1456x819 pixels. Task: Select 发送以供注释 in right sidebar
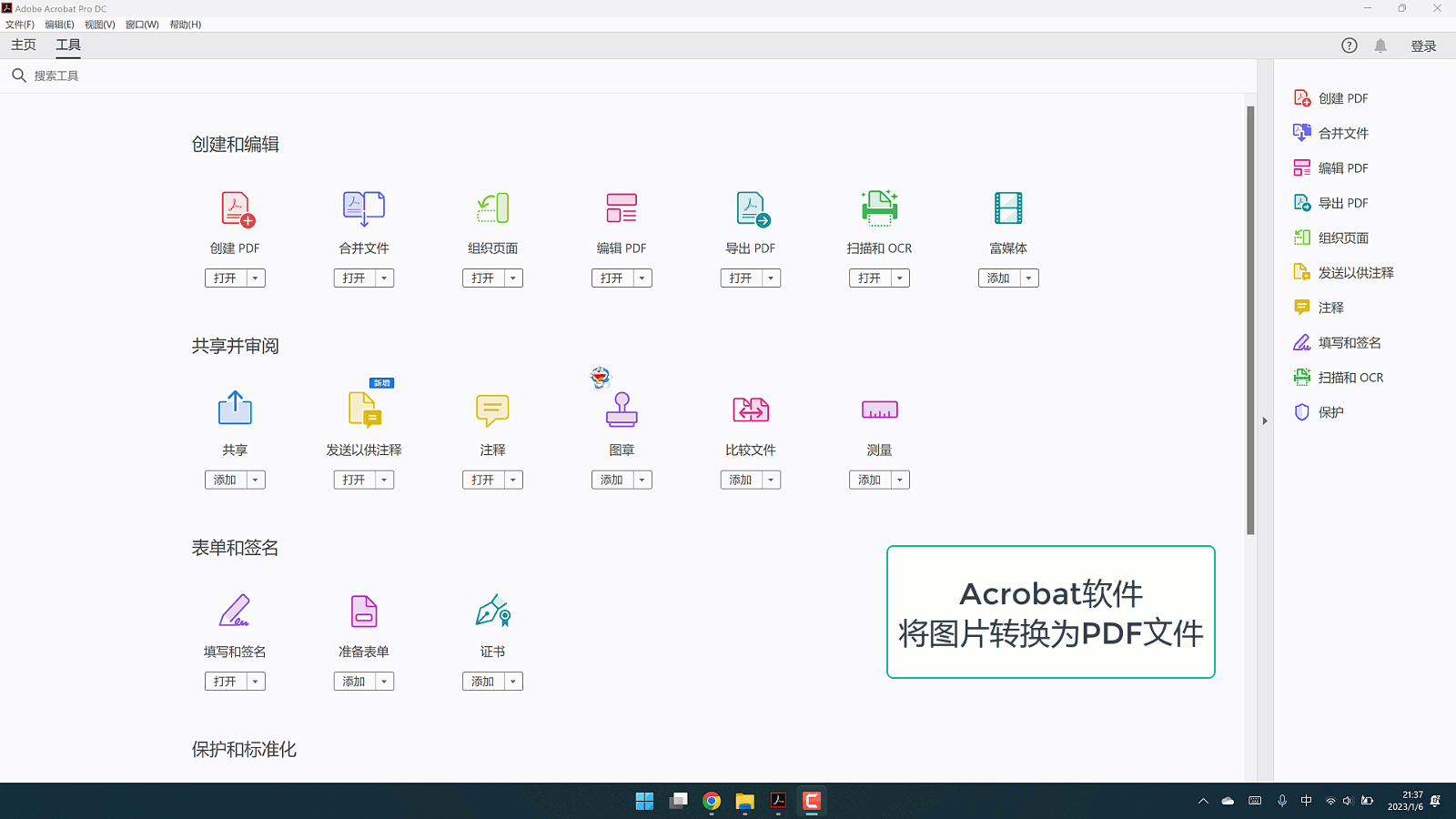[x=1344, y=273]
